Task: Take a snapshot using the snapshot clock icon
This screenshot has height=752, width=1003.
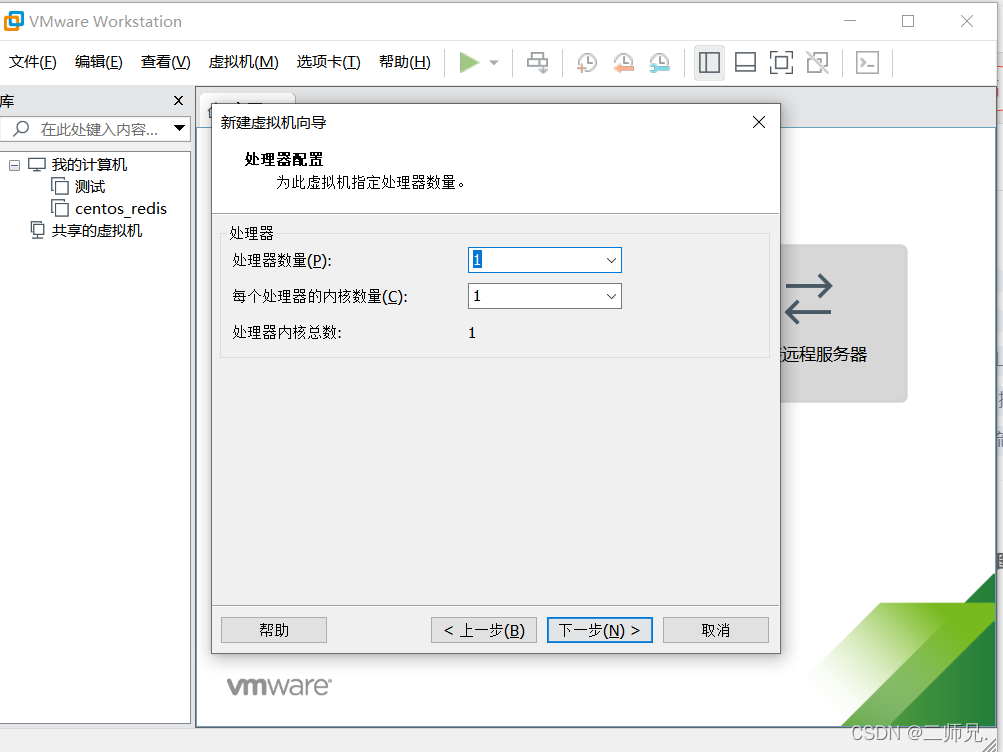Action: pos(586,62)
